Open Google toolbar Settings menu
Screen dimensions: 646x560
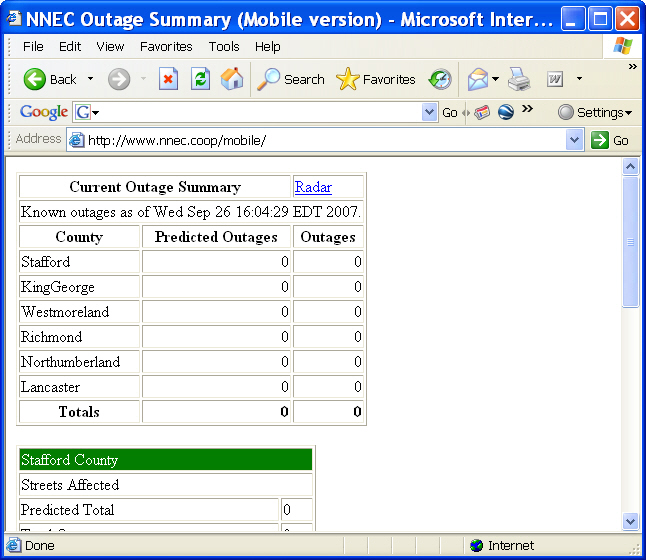pyautogui.click(x=595, y=112)
